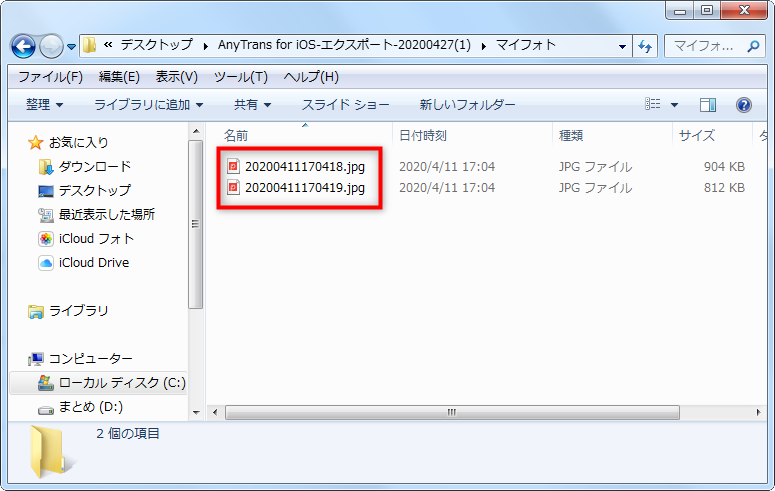Open the ヘルプ(H) menu
The height and width of the screenshot is (491, 775).
coord(311,77)
